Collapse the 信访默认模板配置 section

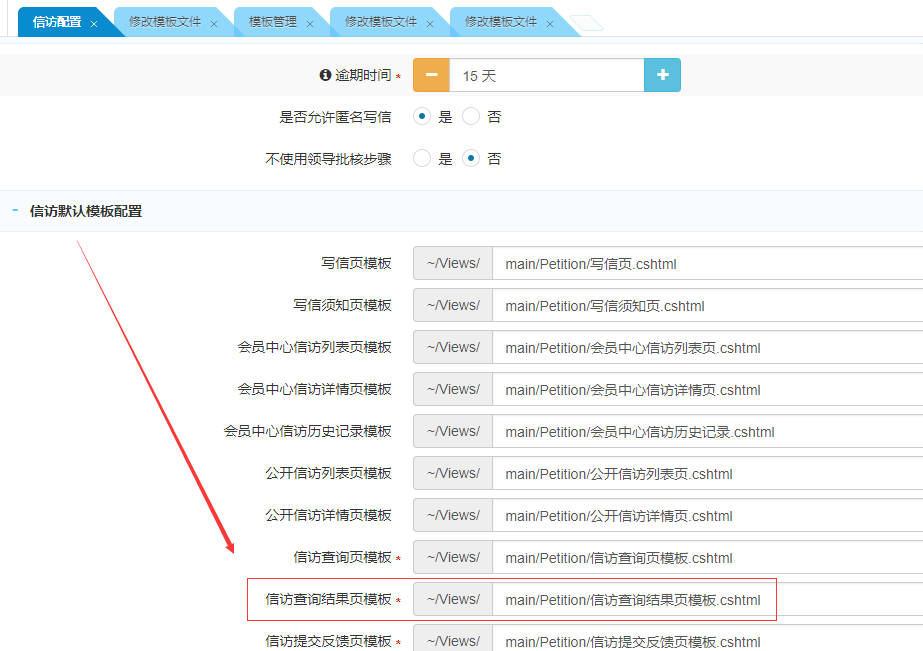coord(15,211)
